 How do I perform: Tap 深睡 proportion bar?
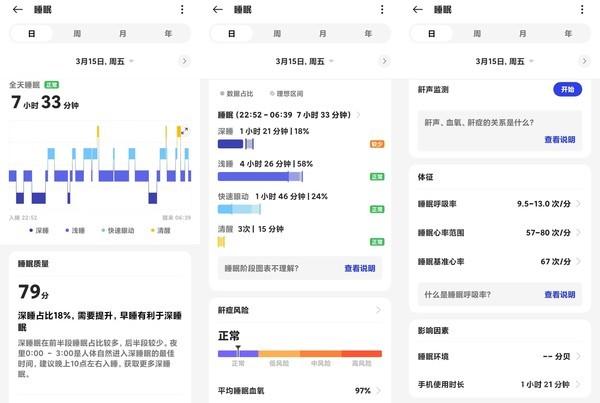236,144
